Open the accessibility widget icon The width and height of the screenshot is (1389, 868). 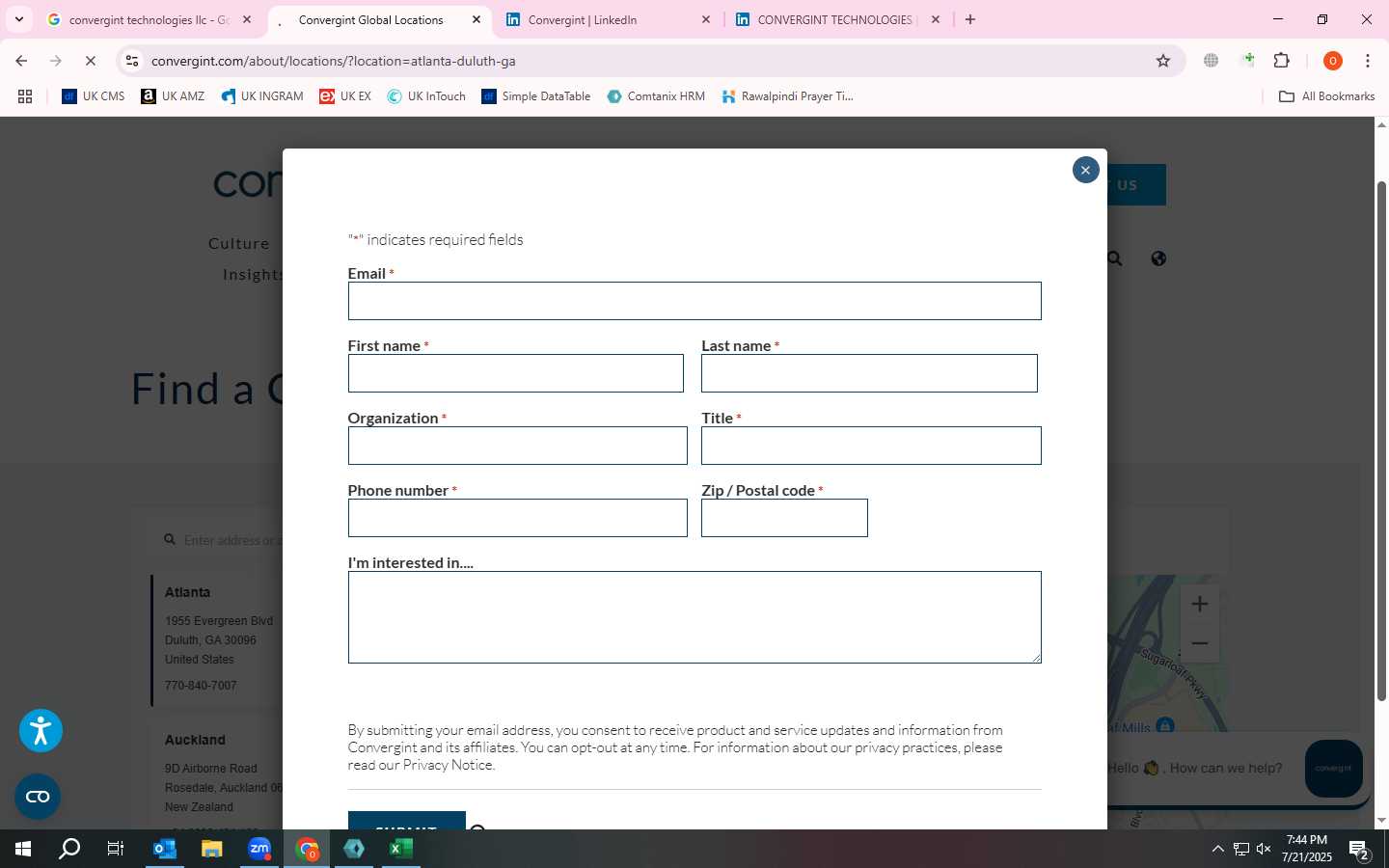[41, 731]
